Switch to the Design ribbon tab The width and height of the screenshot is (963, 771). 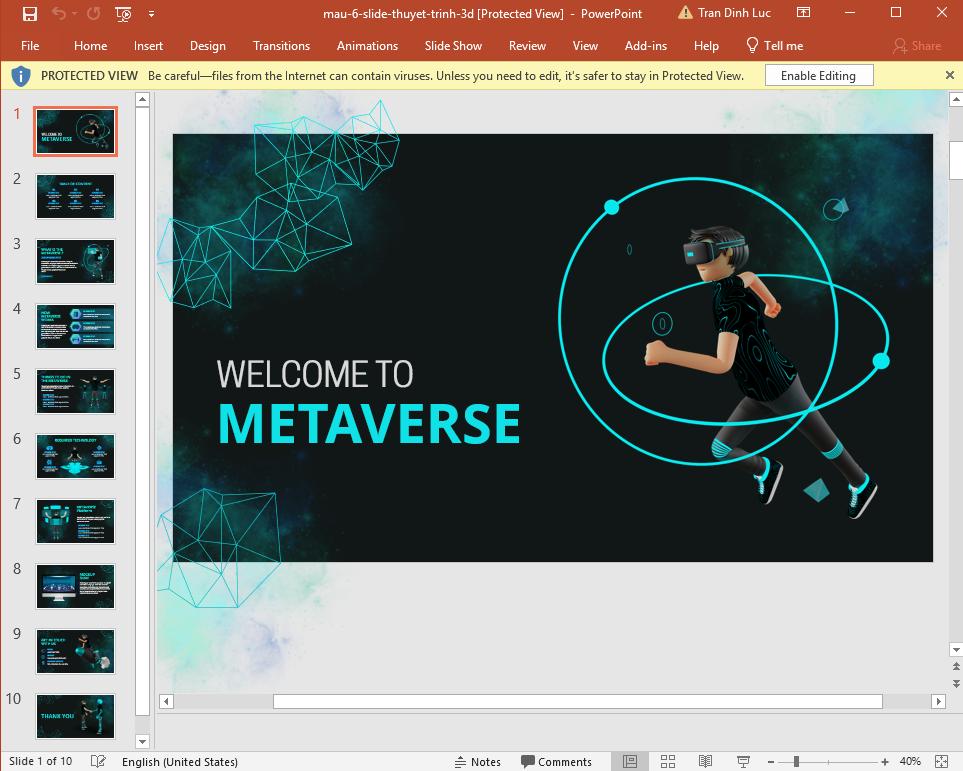coord(207,45)
